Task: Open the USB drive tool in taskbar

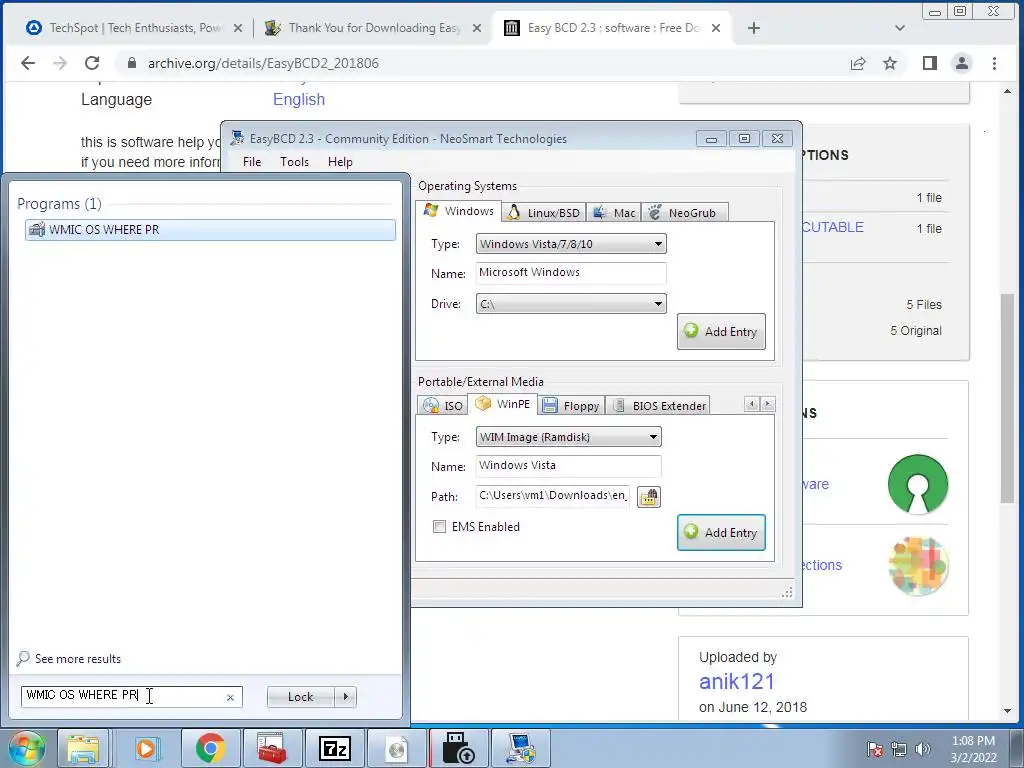Action: point(458,748)
